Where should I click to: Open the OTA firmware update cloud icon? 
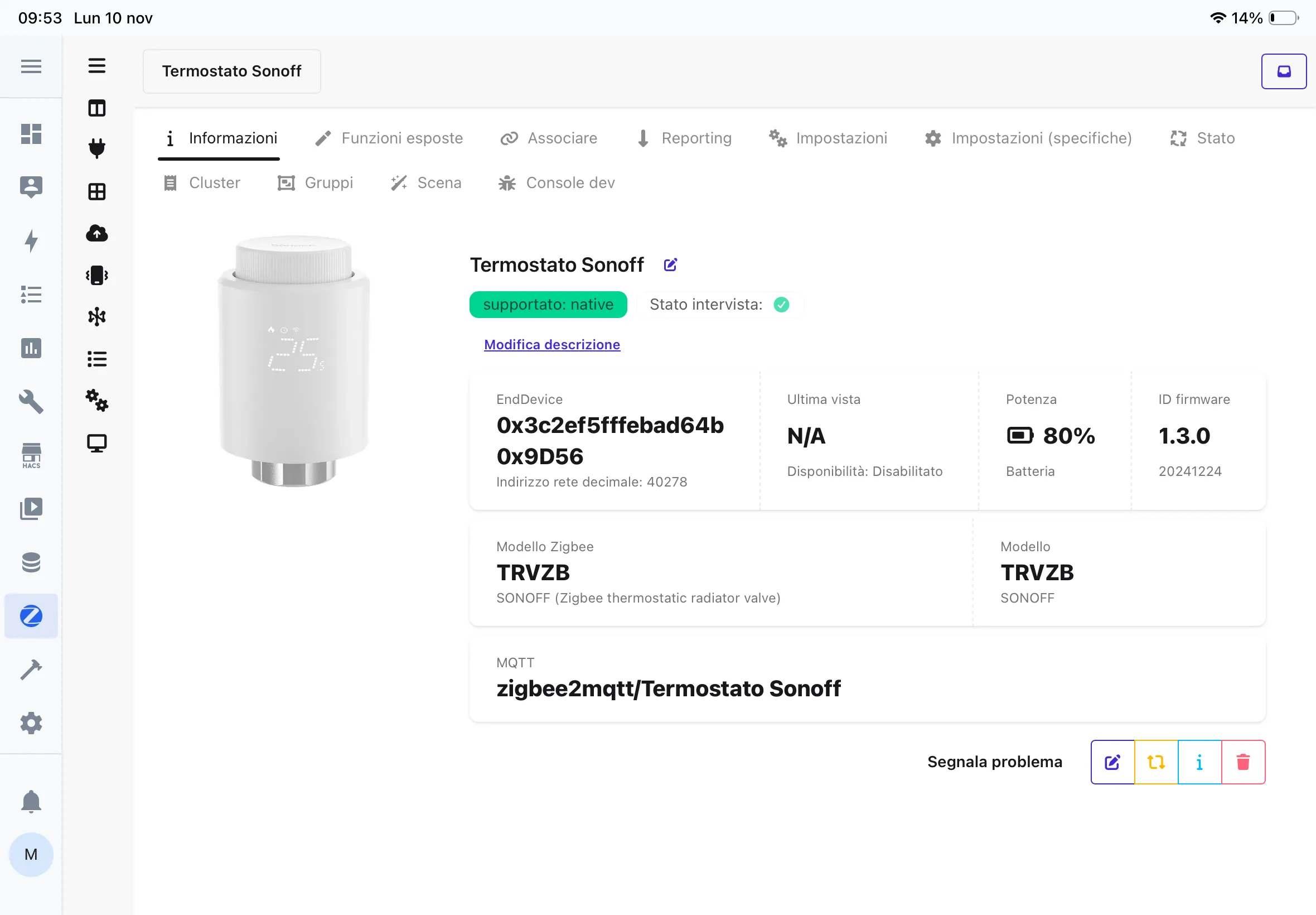97,234
